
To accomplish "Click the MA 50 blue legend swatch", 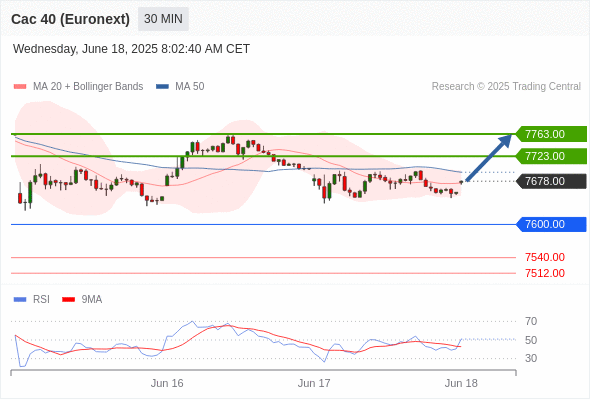I will tap(162, 87).
